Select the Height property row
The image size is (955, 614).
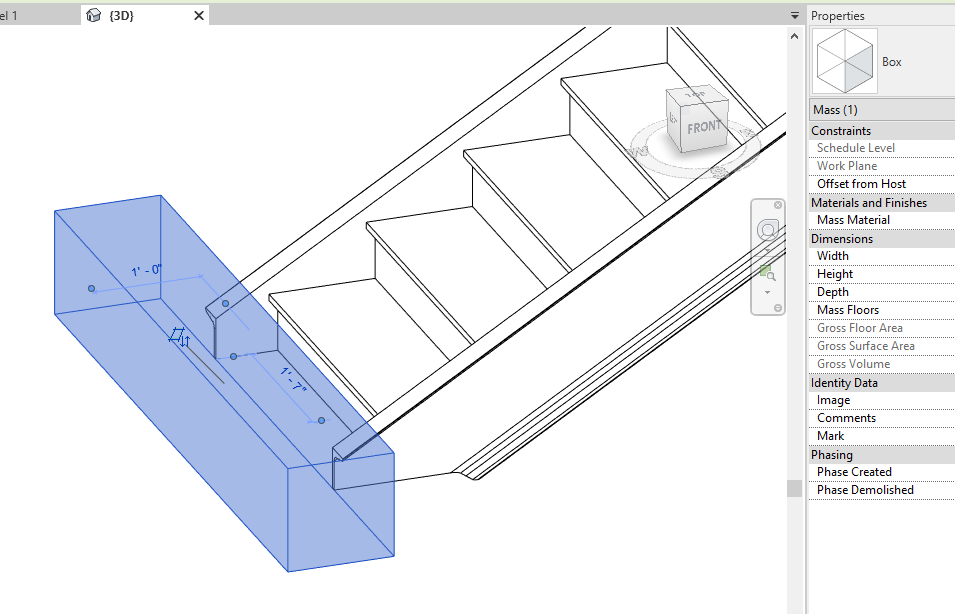(x=882, y=274)
